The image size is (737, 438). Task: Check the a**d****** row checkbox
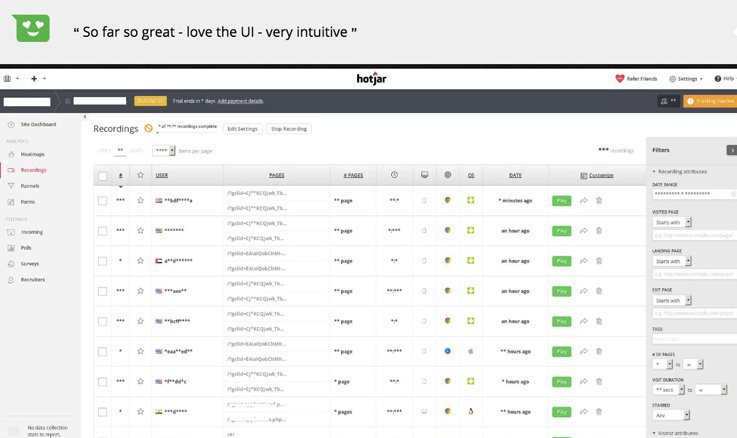pos(102,261)
